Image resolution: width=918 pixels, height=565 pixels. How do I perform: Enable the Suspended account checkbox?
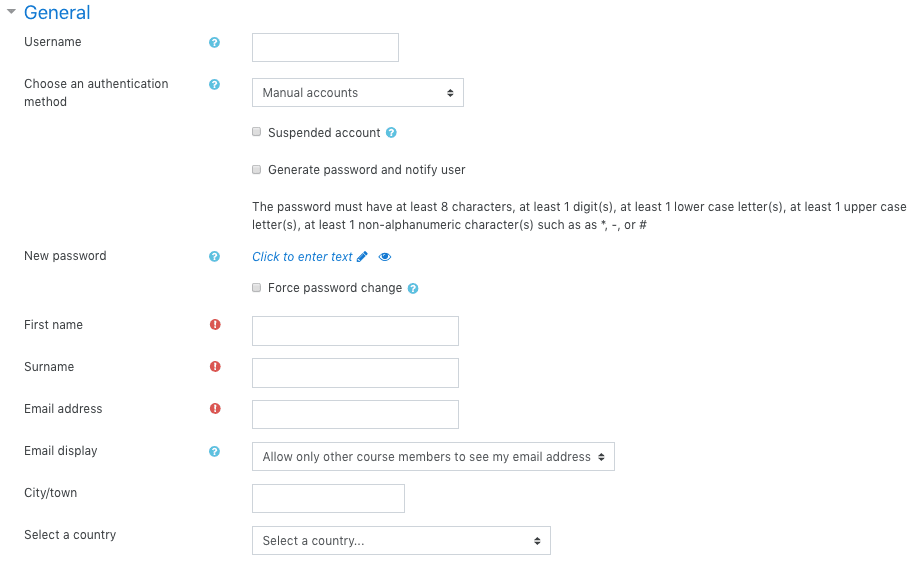(x=257, y=132)
